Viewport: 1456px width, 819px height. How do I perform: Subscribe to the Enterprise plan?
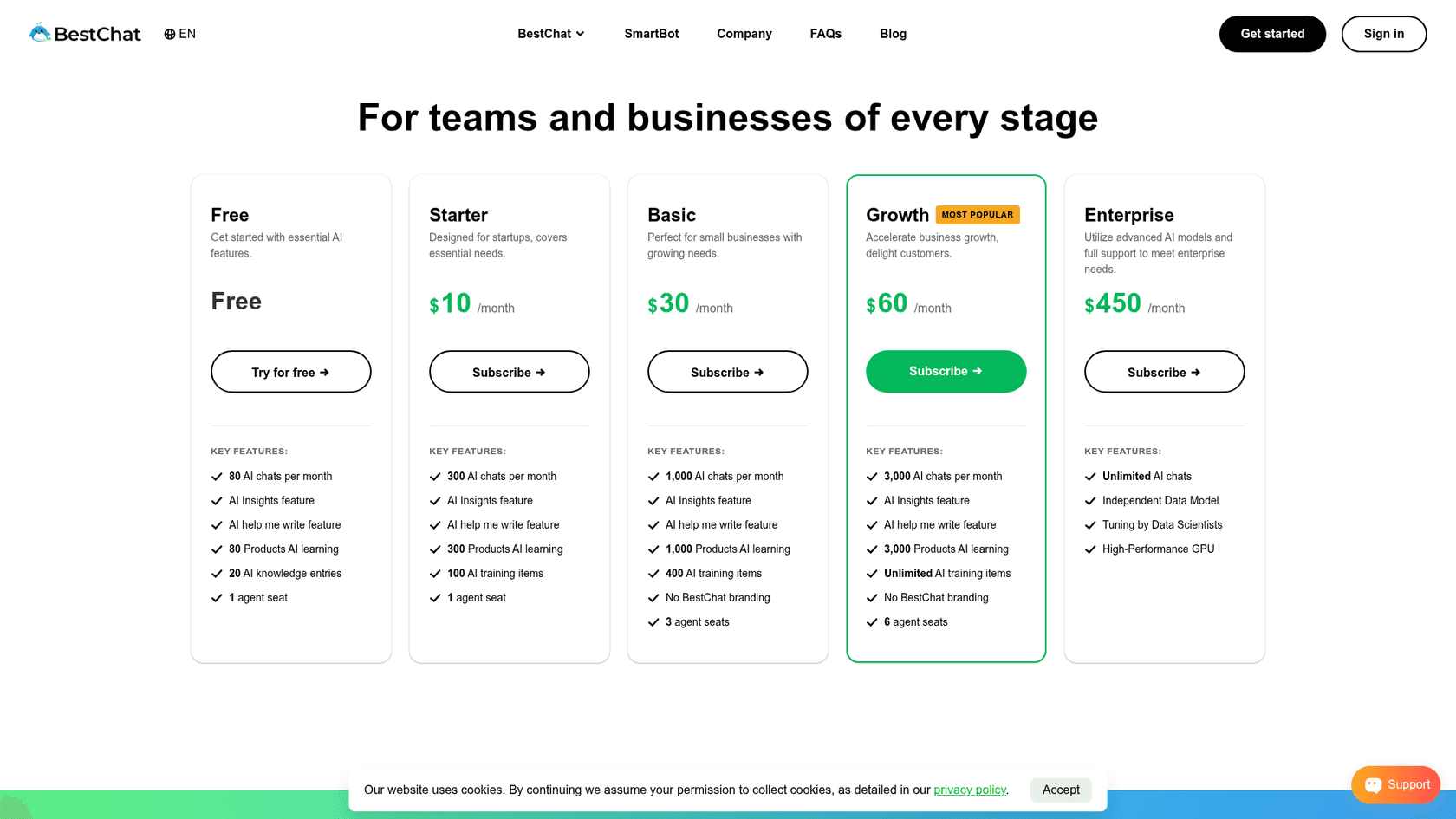pyautogui.click(x=1165, y=372)
